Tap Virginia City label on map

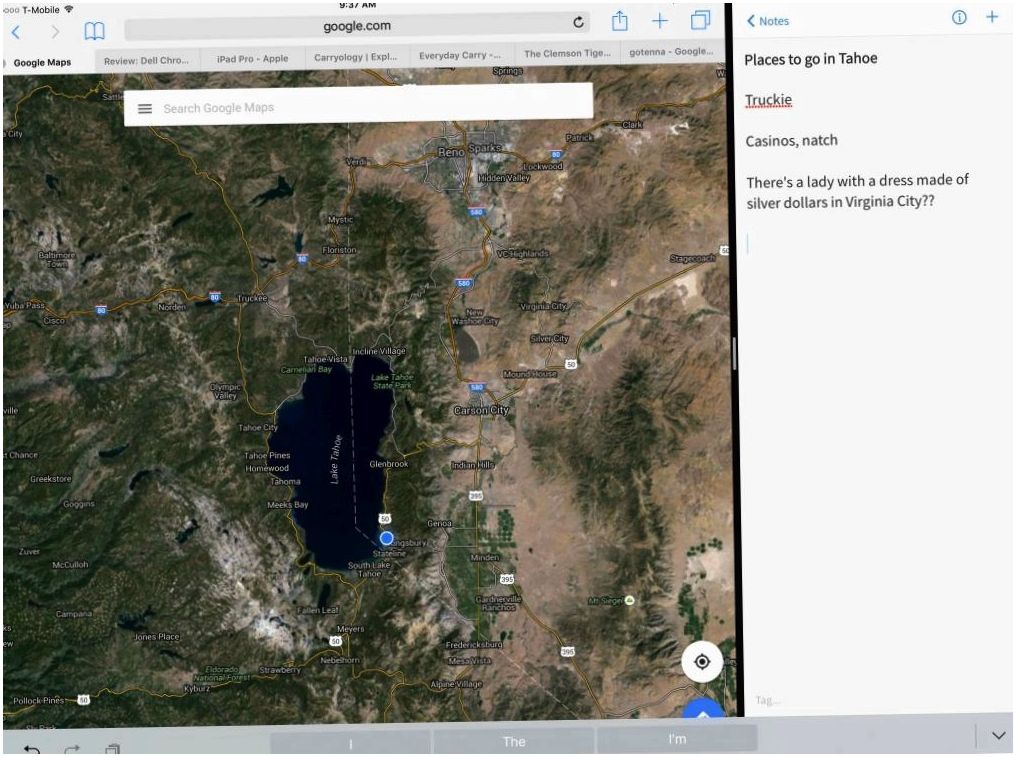point(543,306)
